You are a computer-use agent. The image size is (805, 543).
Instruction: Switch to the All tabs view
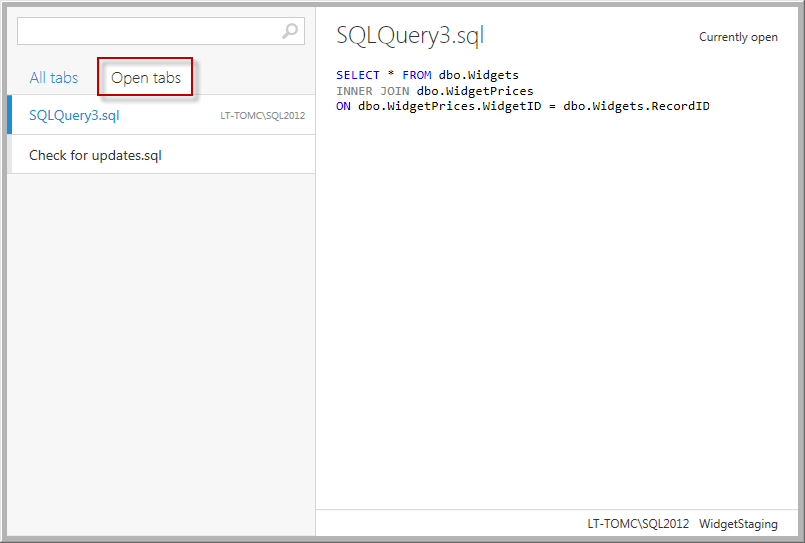pos(54,78)
